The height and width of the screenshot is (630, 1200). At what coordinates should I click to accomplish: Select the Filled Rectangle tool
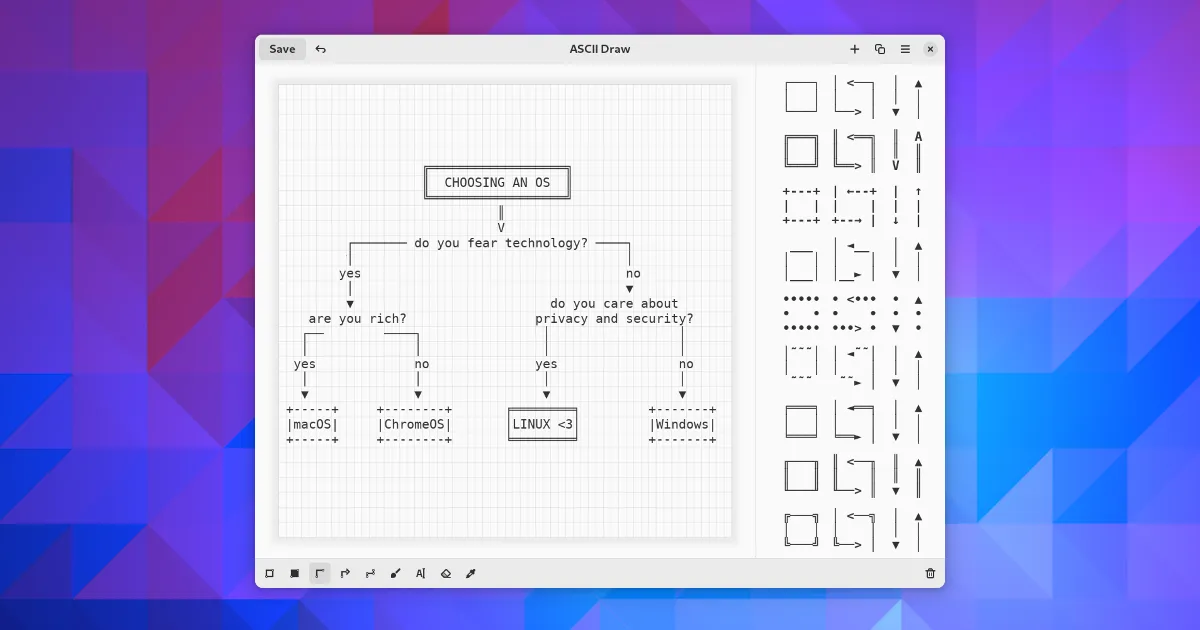tap(295, 573)
